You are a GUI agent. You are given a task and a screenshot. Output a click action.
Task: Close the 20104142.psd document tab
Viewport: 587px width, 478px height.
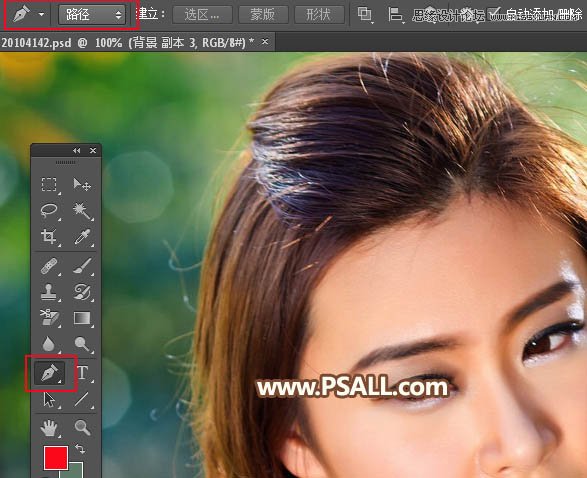[265, 42]
